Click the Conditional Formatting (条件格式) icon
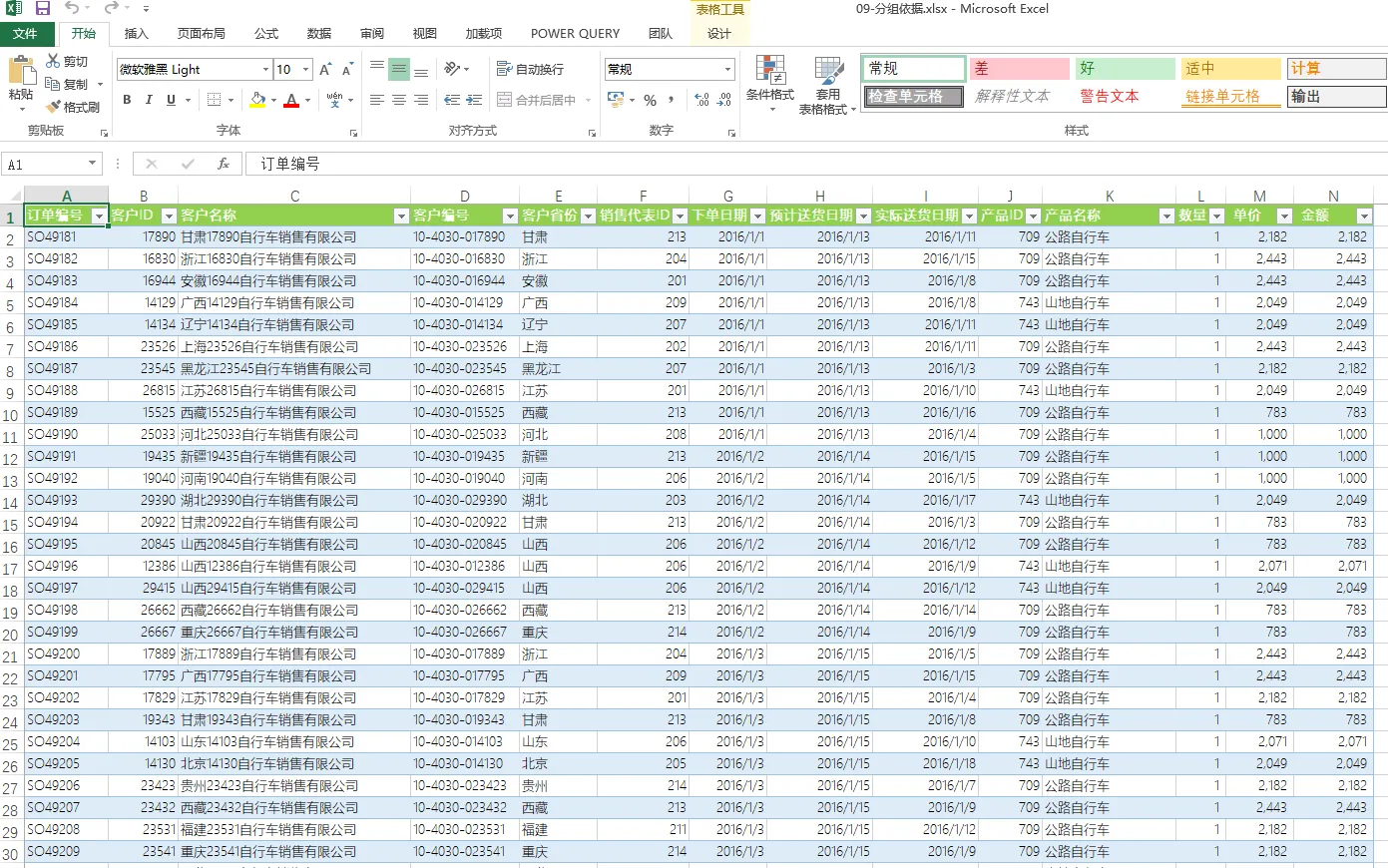 click(770, 70)
